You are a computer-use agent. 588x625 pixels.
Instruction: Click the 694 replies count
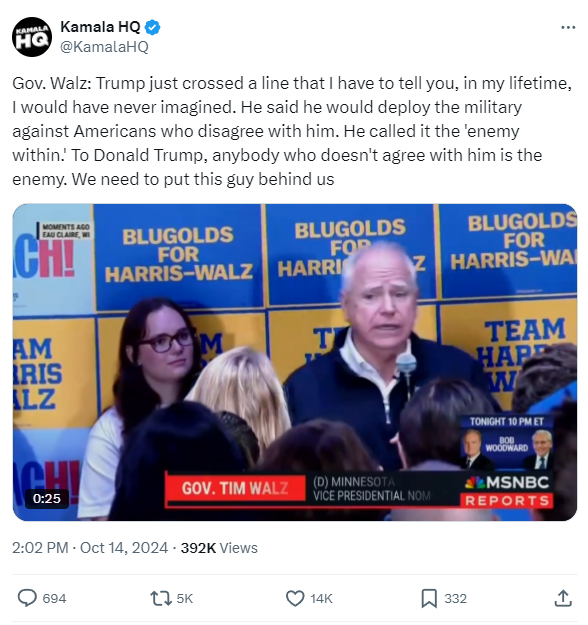(54, 598)
